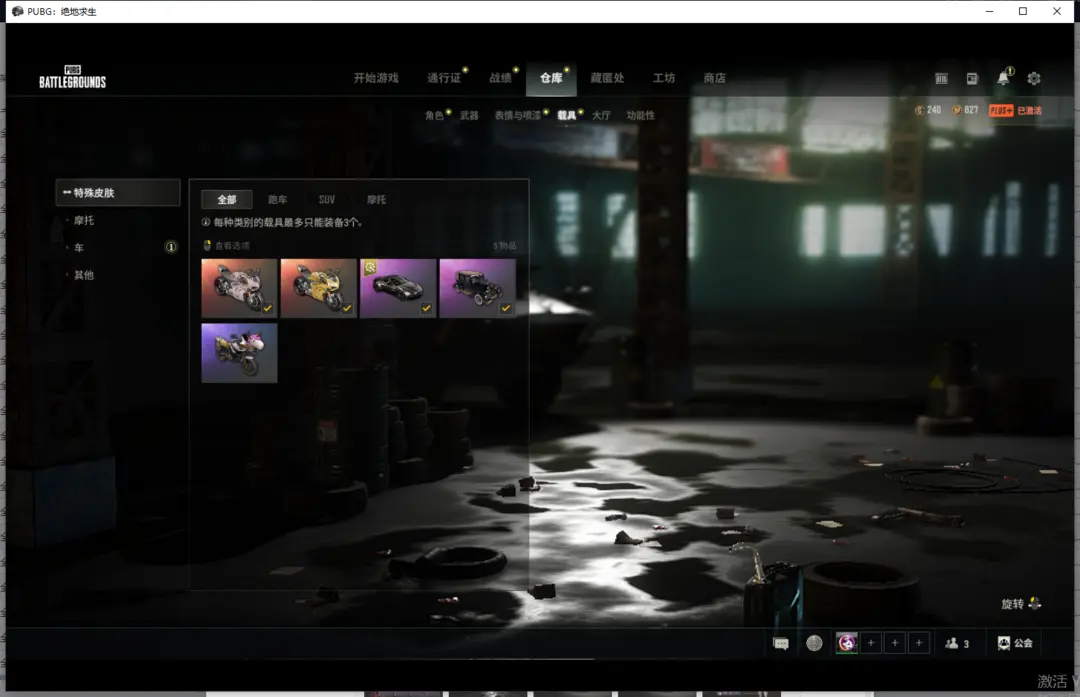This screenshot has width=1080, height=697.
Task: Open the 工坊 main tab
Action: [x=664, y=78]
